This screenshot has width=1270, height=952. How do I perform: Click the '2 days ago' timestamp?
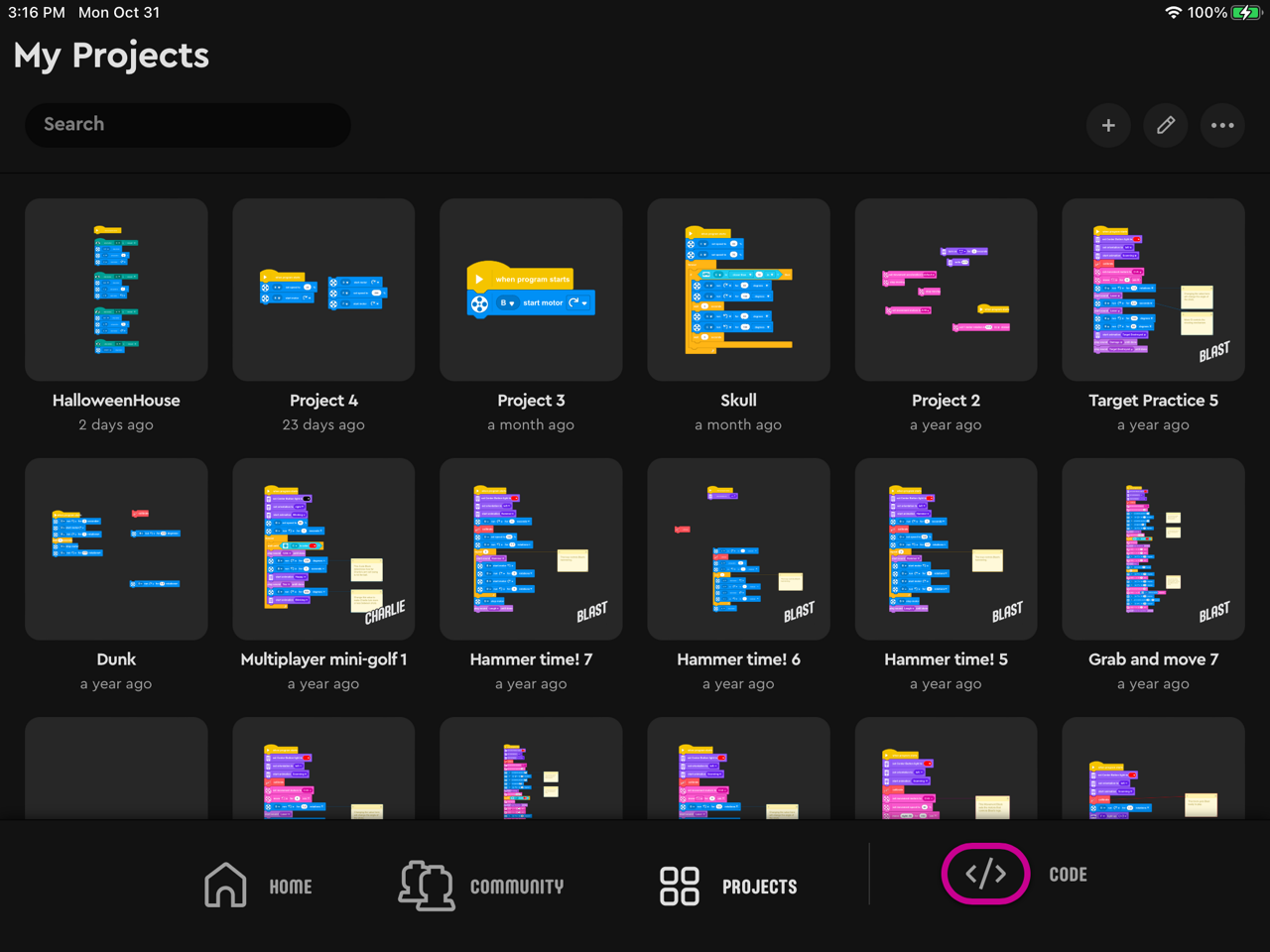116,425
